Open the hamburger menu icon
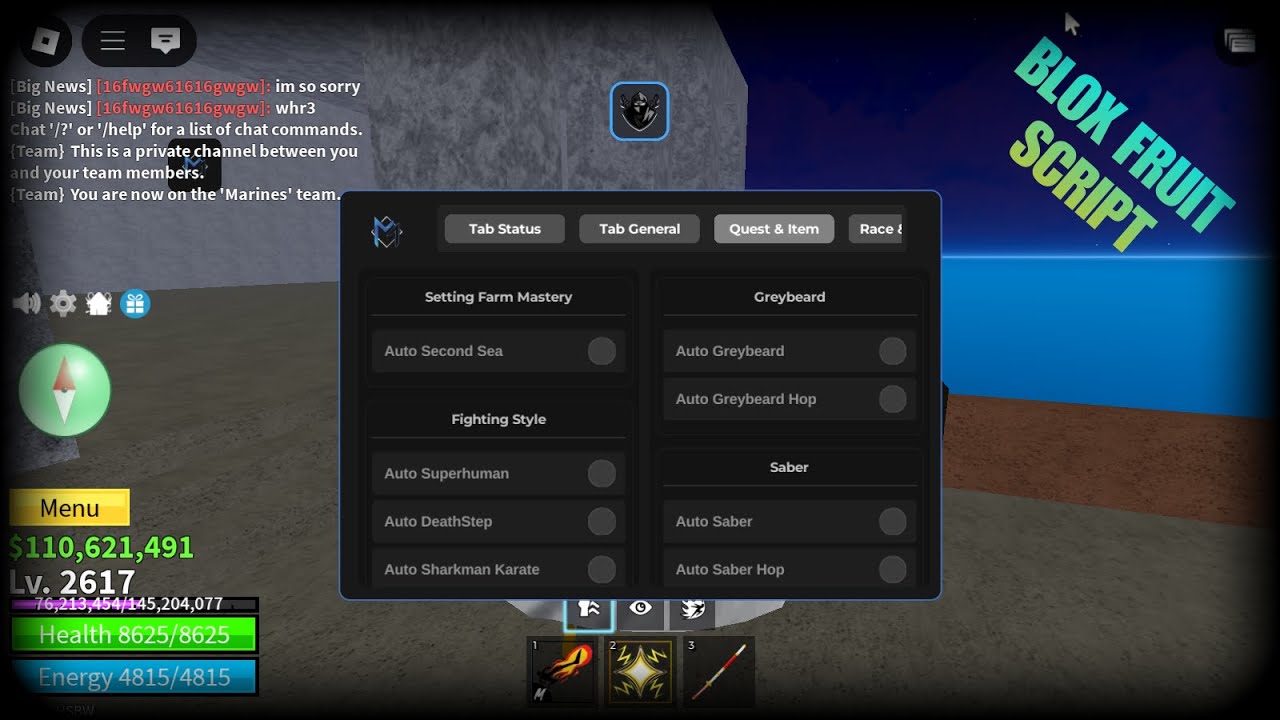The width and height of the screenshot is (1280, 720). tap(112, 40)
